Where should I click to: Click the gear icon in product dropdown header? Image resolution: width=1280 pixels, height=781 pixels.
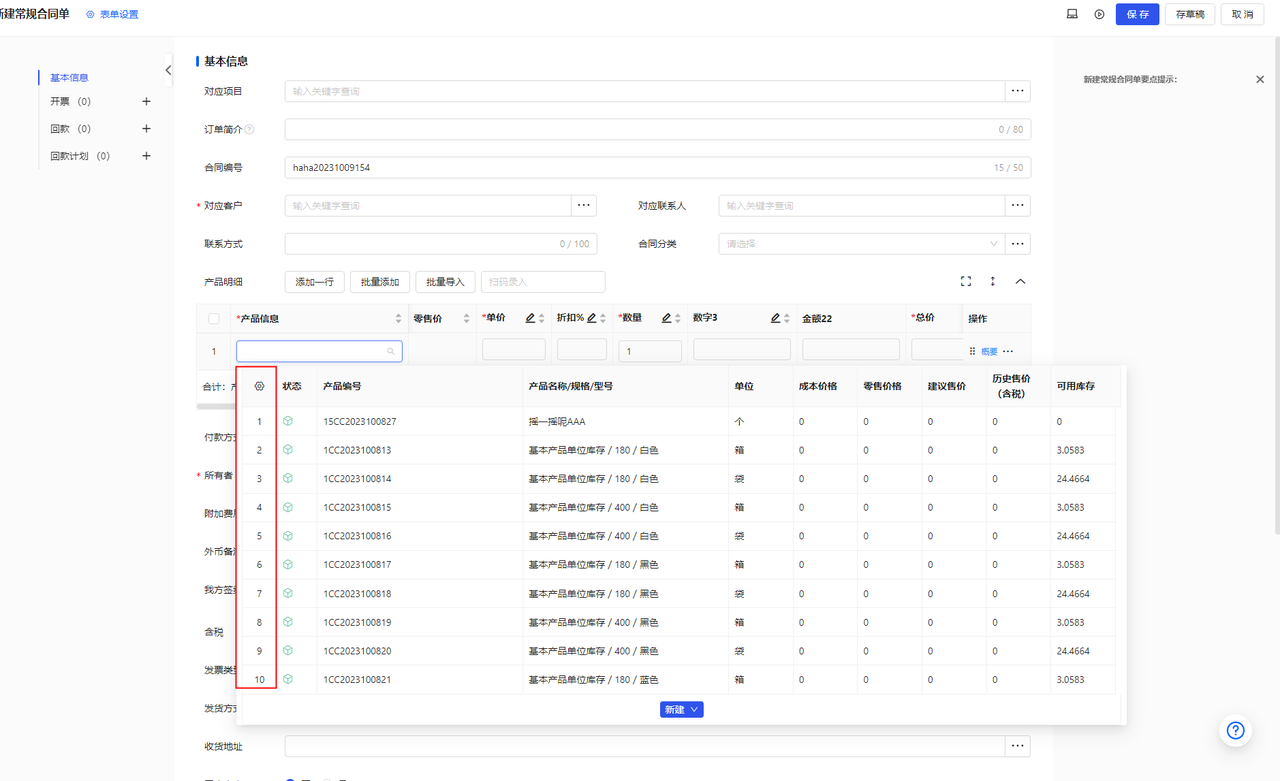coord(259,386)
